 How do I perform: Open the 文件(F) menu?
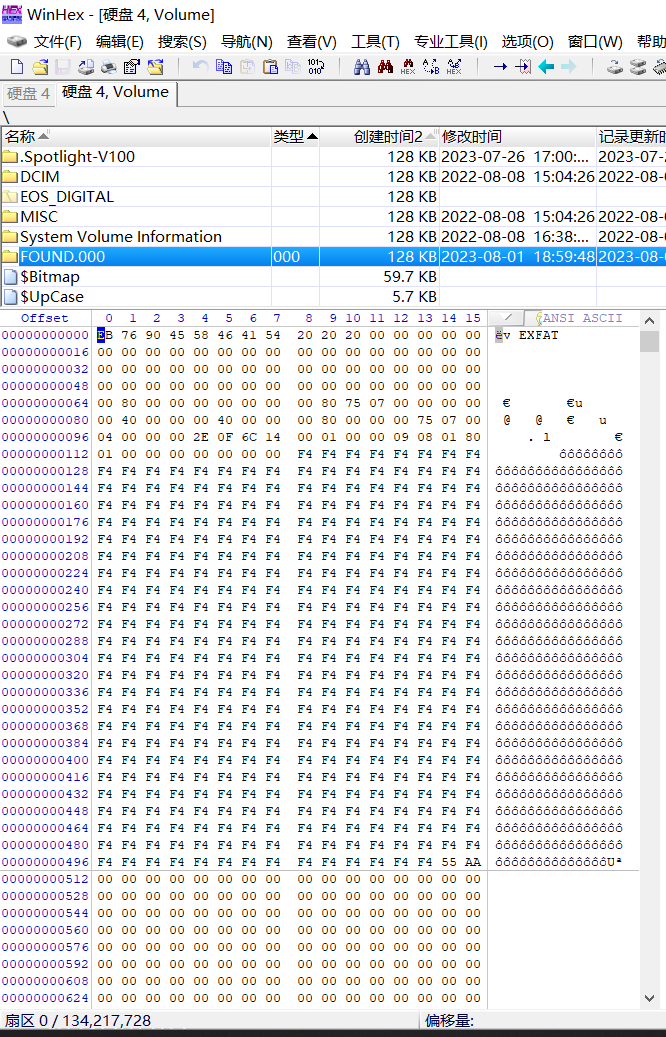[58, 42]
